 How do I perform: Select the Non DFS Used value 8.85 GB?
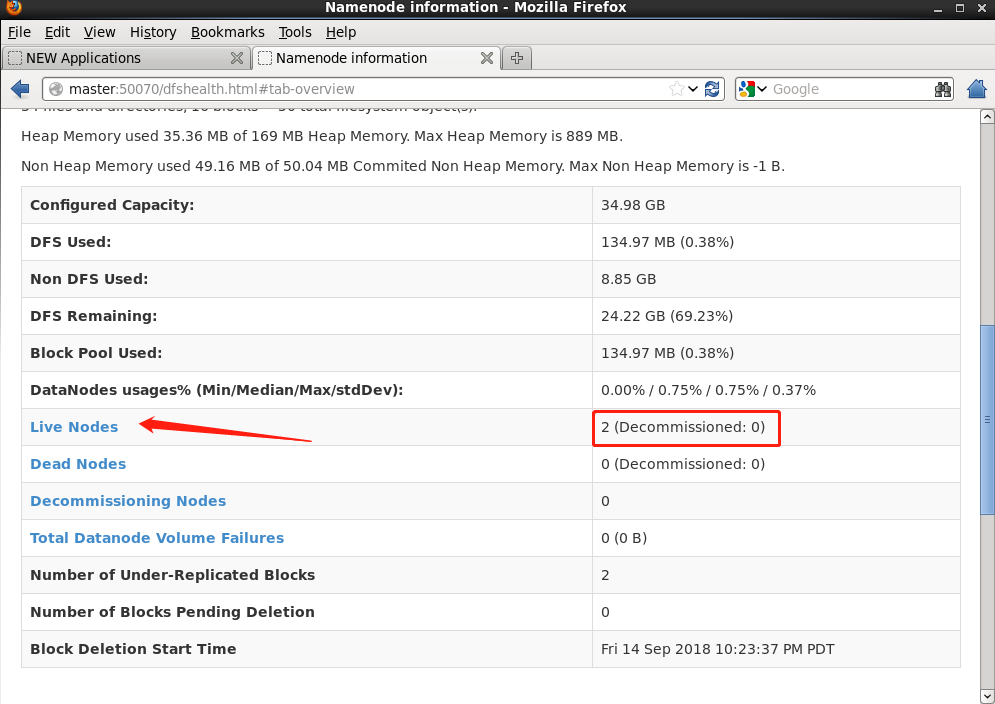pyautogui.click(x=628, y=279)
